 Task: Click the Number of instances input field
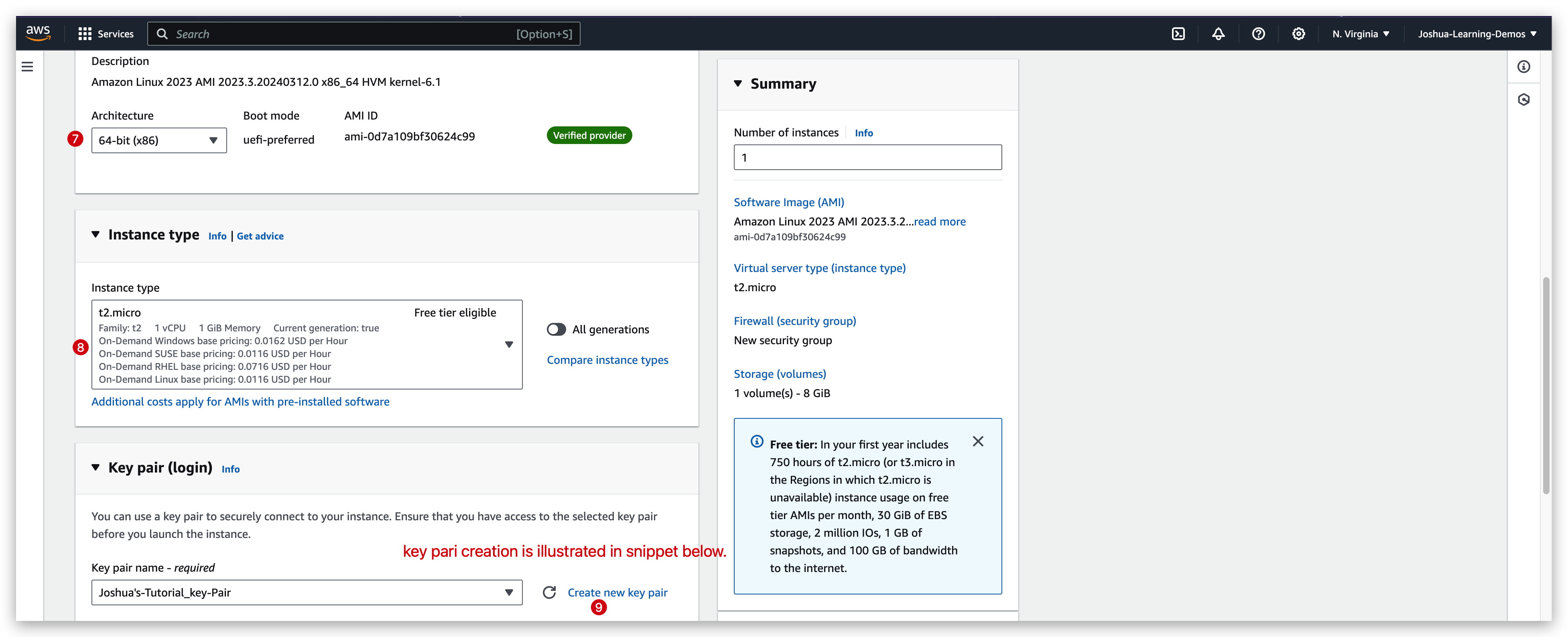tap(867, 157)
